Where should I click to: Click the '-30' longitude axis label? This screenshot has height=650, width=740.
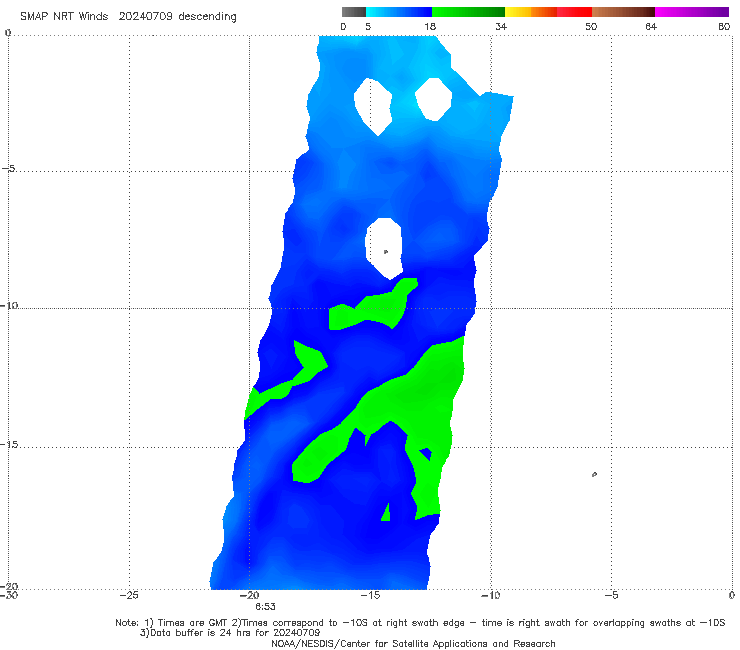[x=8, y=595]
